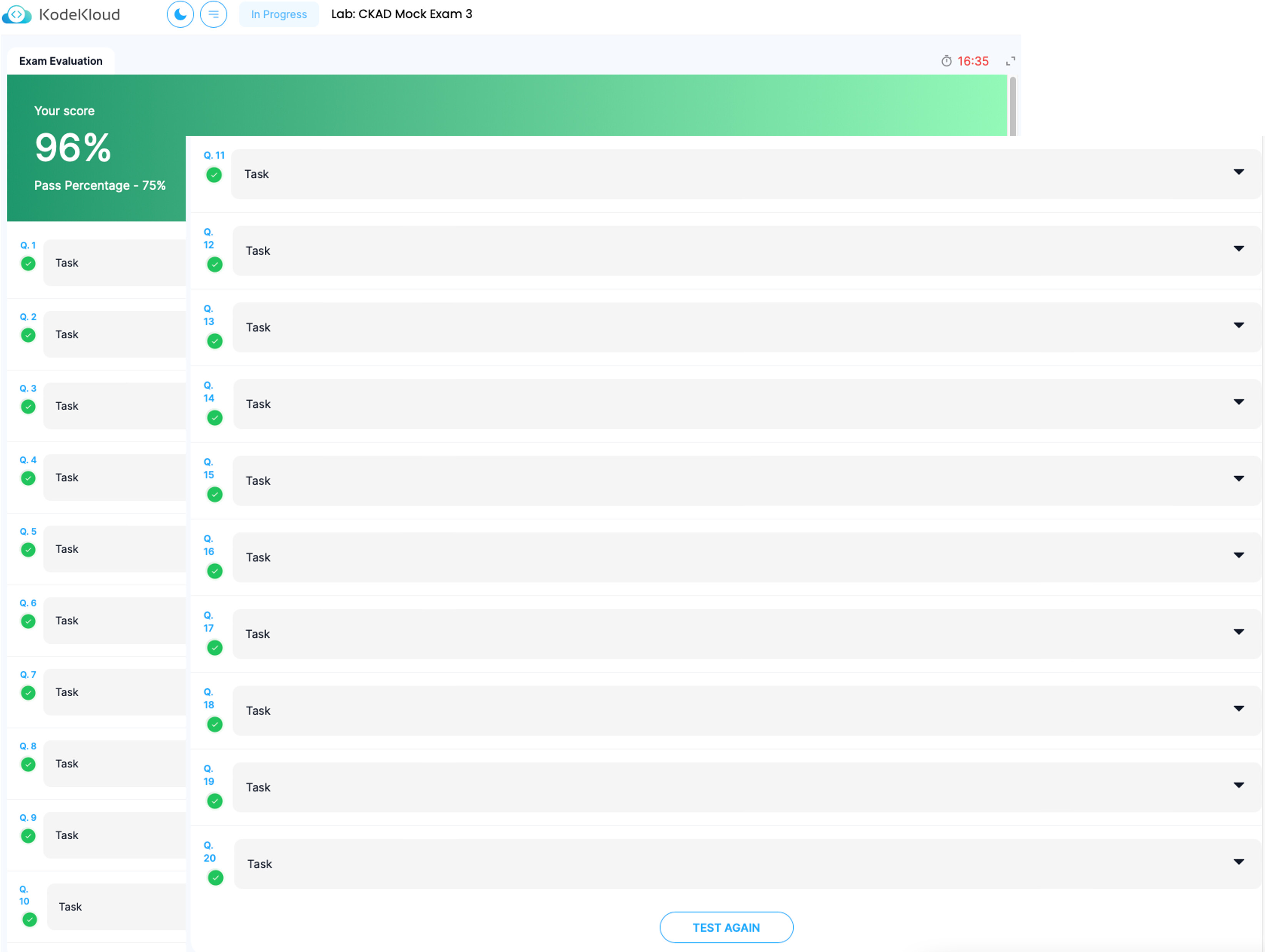Click the timer clock icon
The height and width of the screenshot is (952, 1266).
point(946,61)
